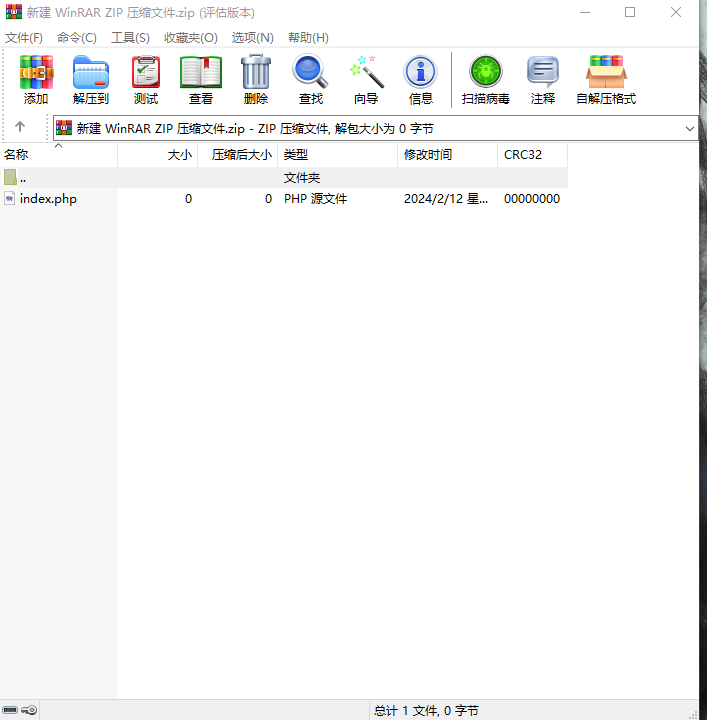Maximize the WinRAR window
This screenshot has width=707, height=720.
tap(630, 12)
